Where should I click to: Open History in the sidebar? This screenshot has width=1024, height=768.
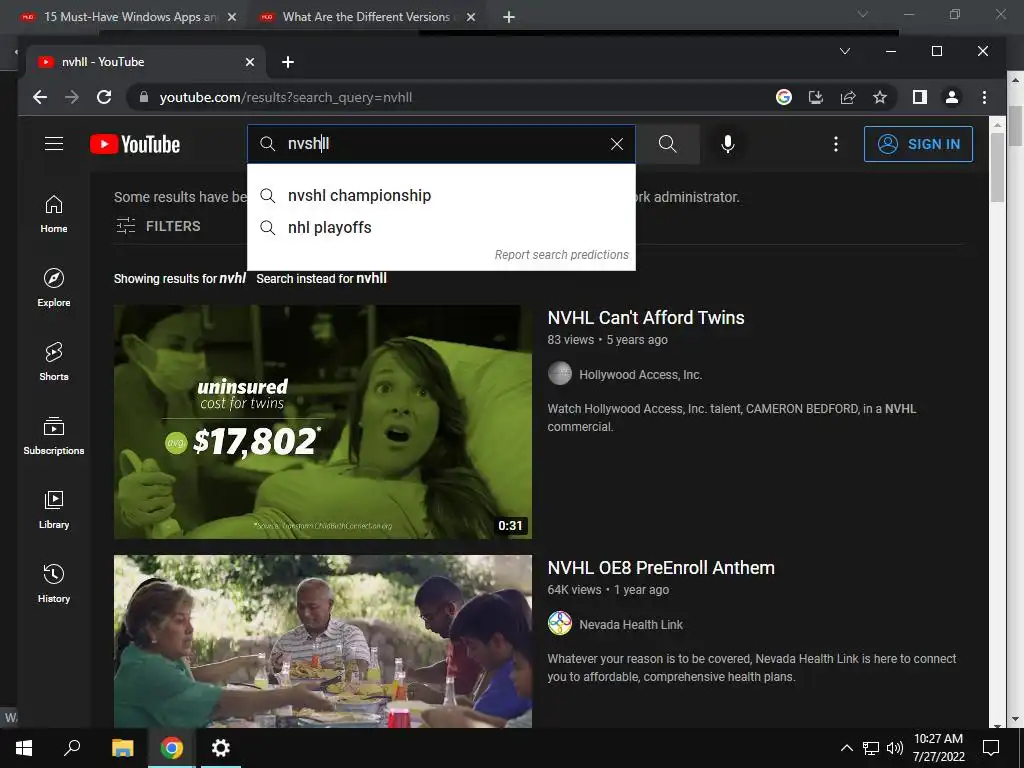54,584
